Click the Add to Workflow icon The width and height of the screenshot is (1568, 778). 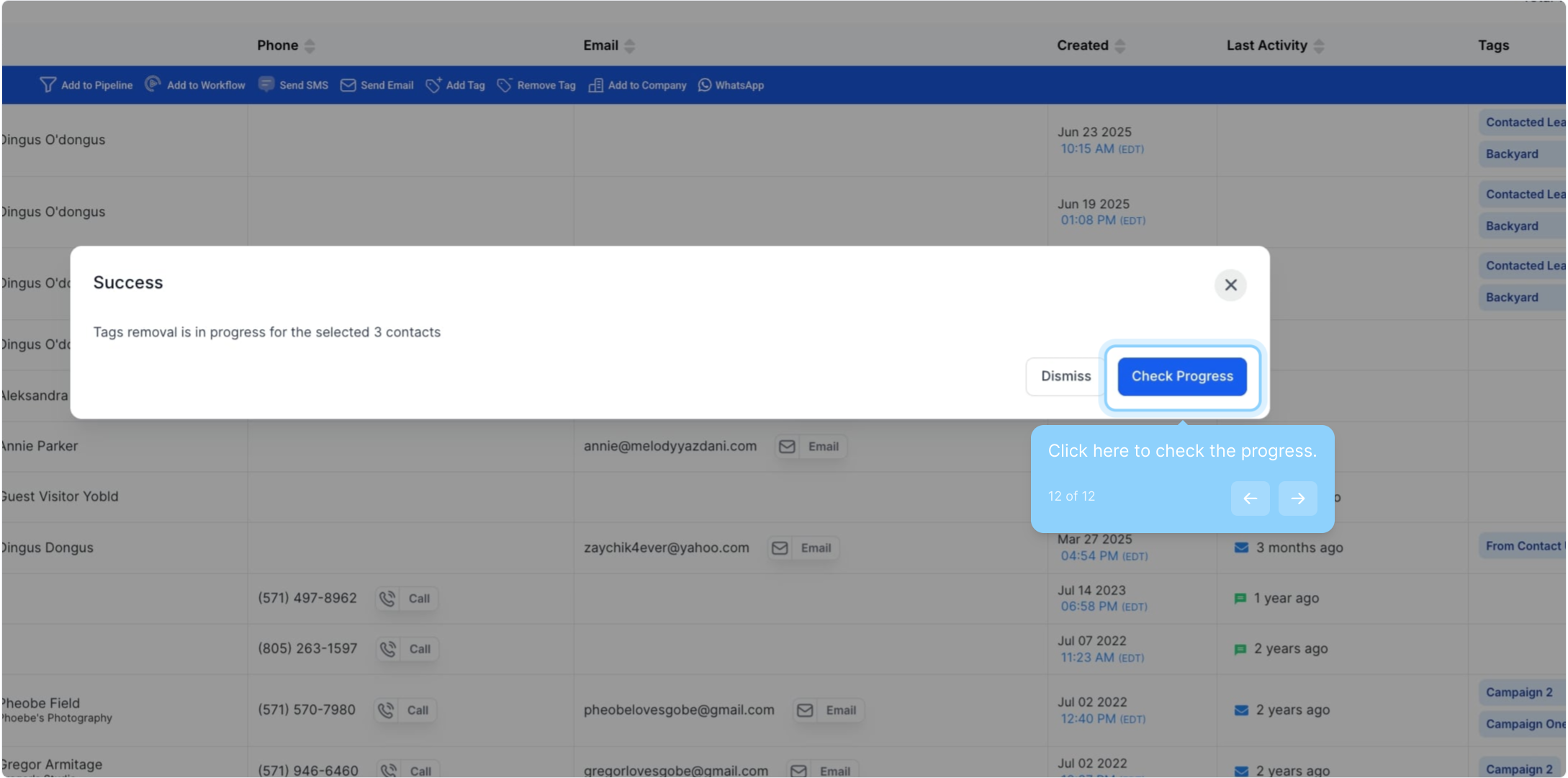153,84
